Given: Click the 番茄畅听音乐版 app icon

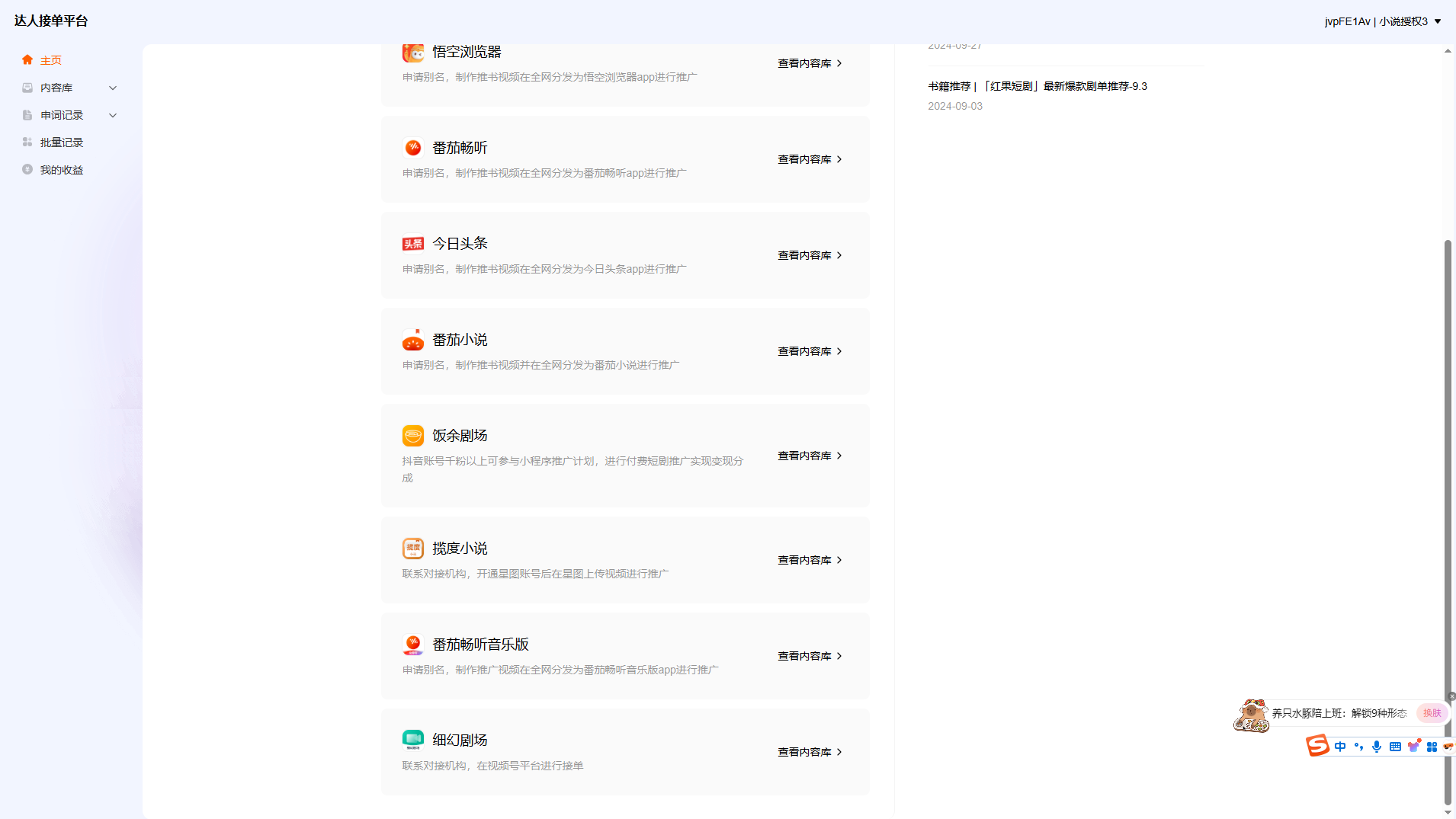Looking at the screenshot, I should [x=413, y=645].
